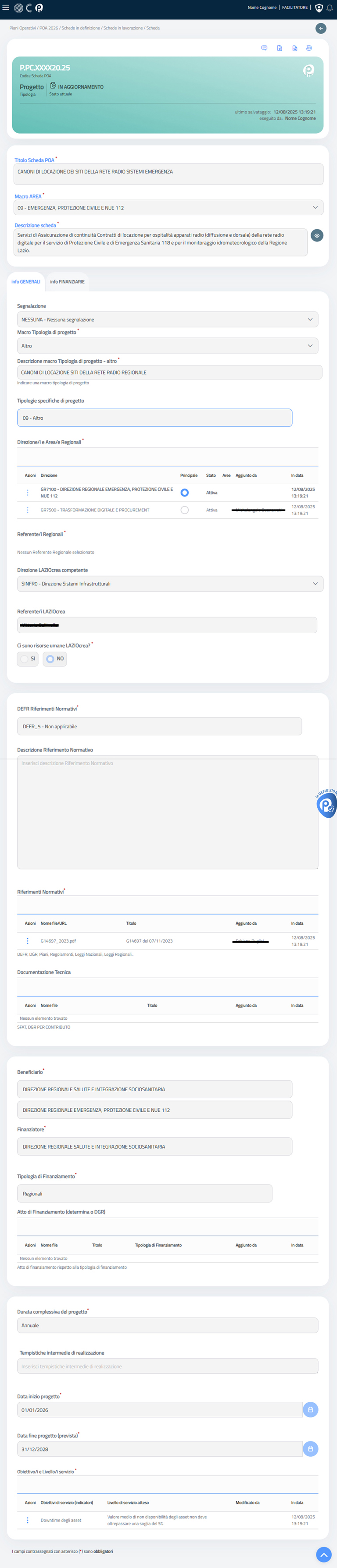
Task: Switch to the info FINANZIARIE tab
Action: [x=67, y=282]
